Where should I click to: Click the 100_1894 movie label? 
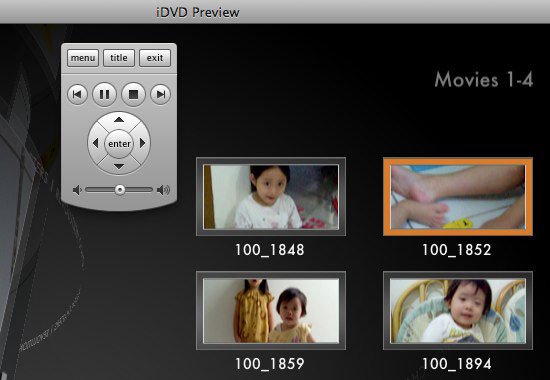(x=457, y=364)
